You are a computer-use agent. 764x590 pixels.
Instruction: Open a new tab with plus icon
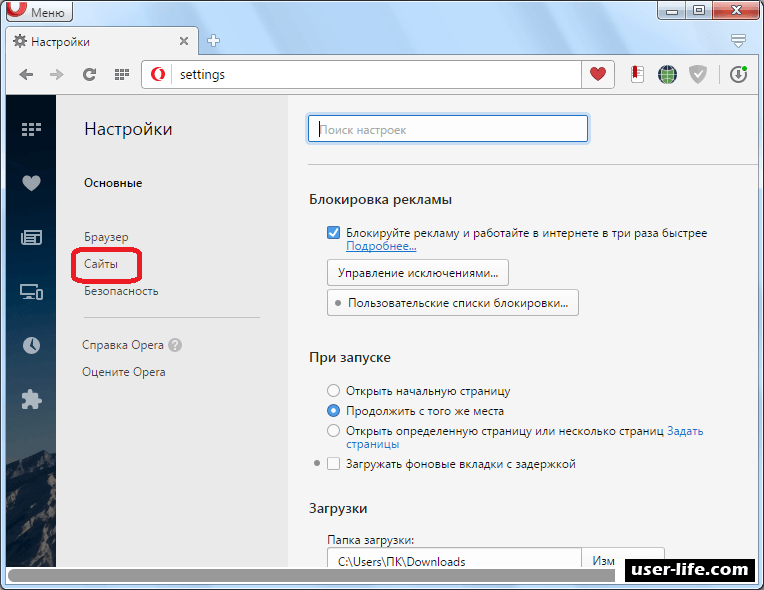coord(213,41)
